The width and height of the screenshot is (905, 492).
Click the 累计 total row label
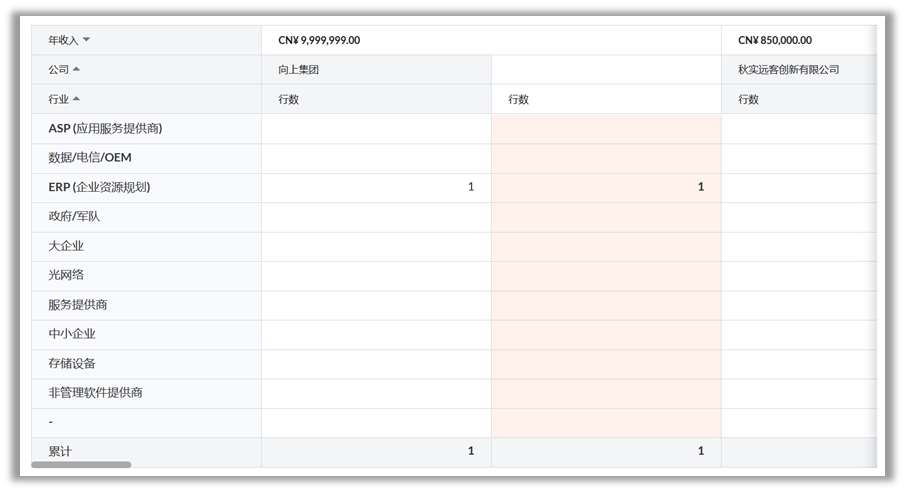(x=60, y=451)
